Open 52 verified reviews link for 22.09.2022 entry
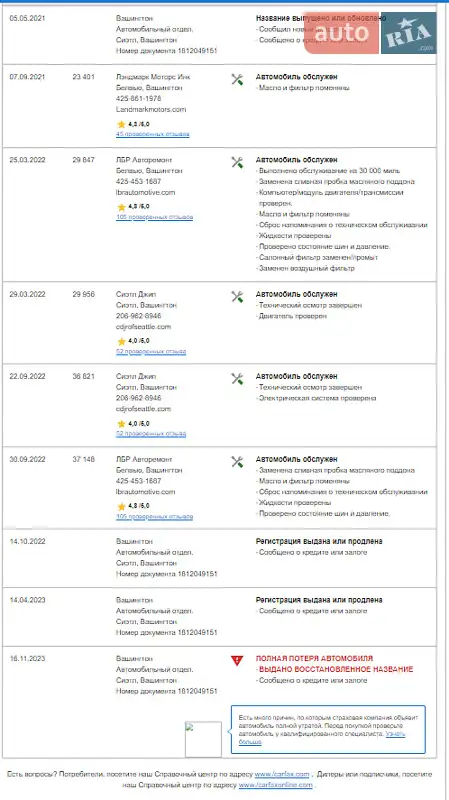 click(151, 434)
